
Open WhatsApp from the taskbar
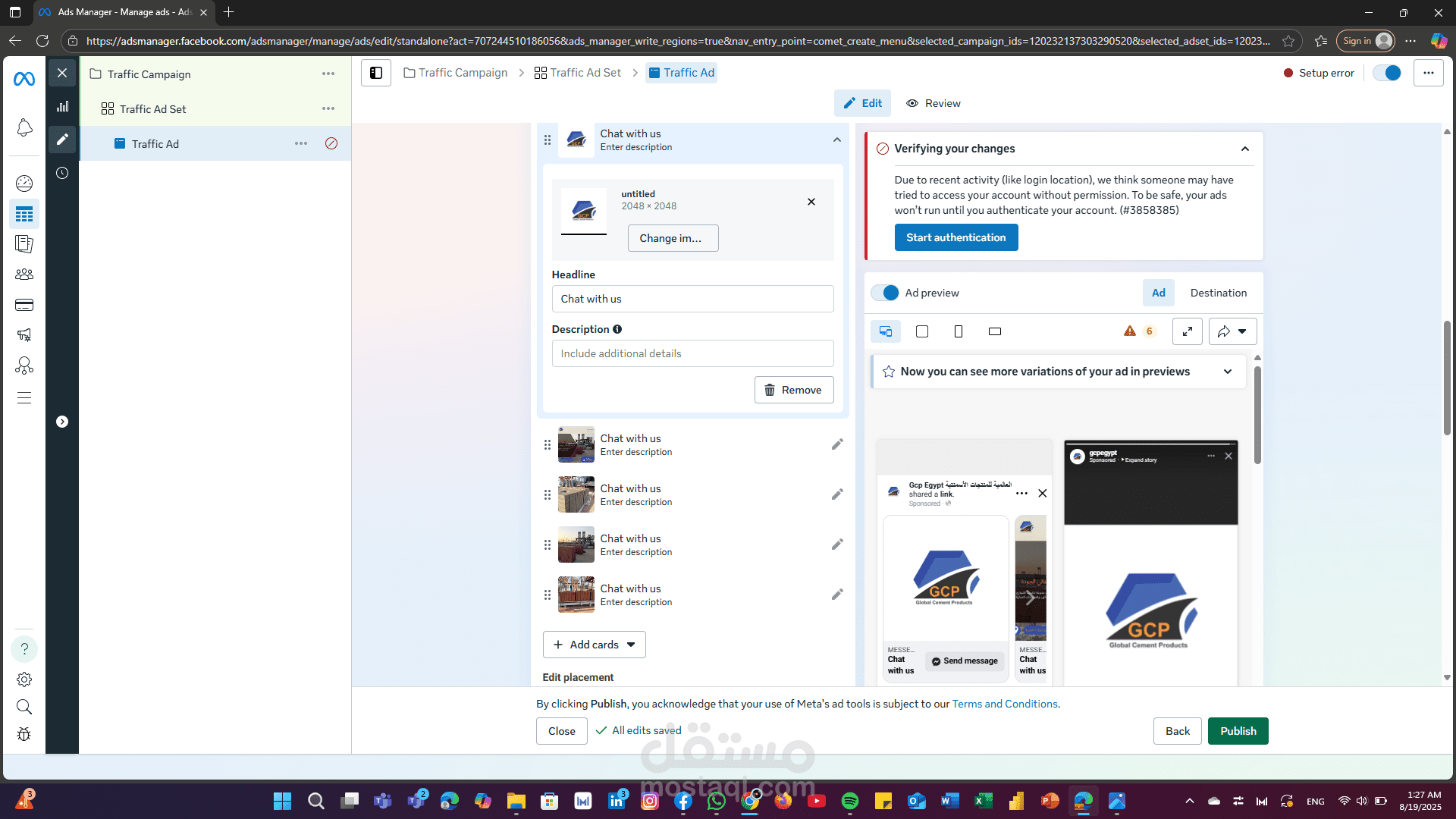coord(717,801)
